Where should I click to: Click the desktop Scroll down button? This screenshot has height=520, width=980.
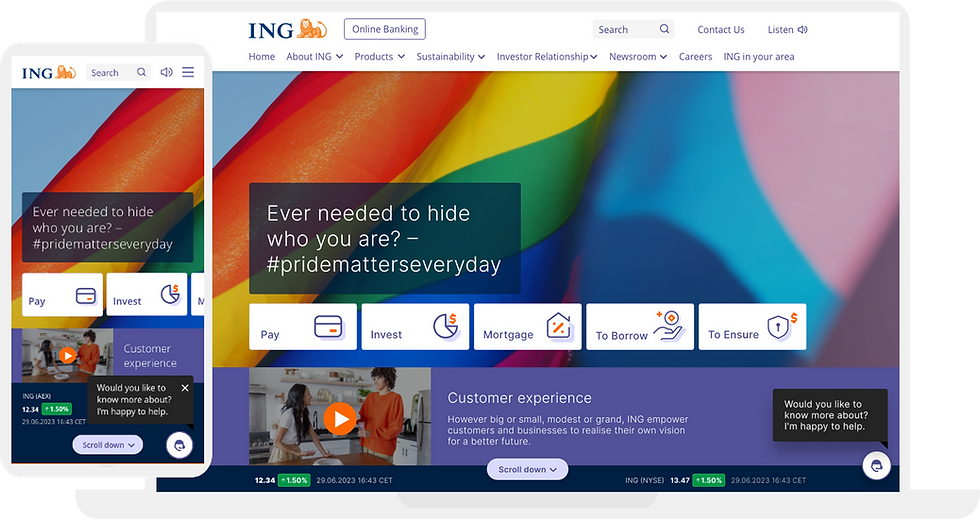pyautogui.click(x=528, y=469)
